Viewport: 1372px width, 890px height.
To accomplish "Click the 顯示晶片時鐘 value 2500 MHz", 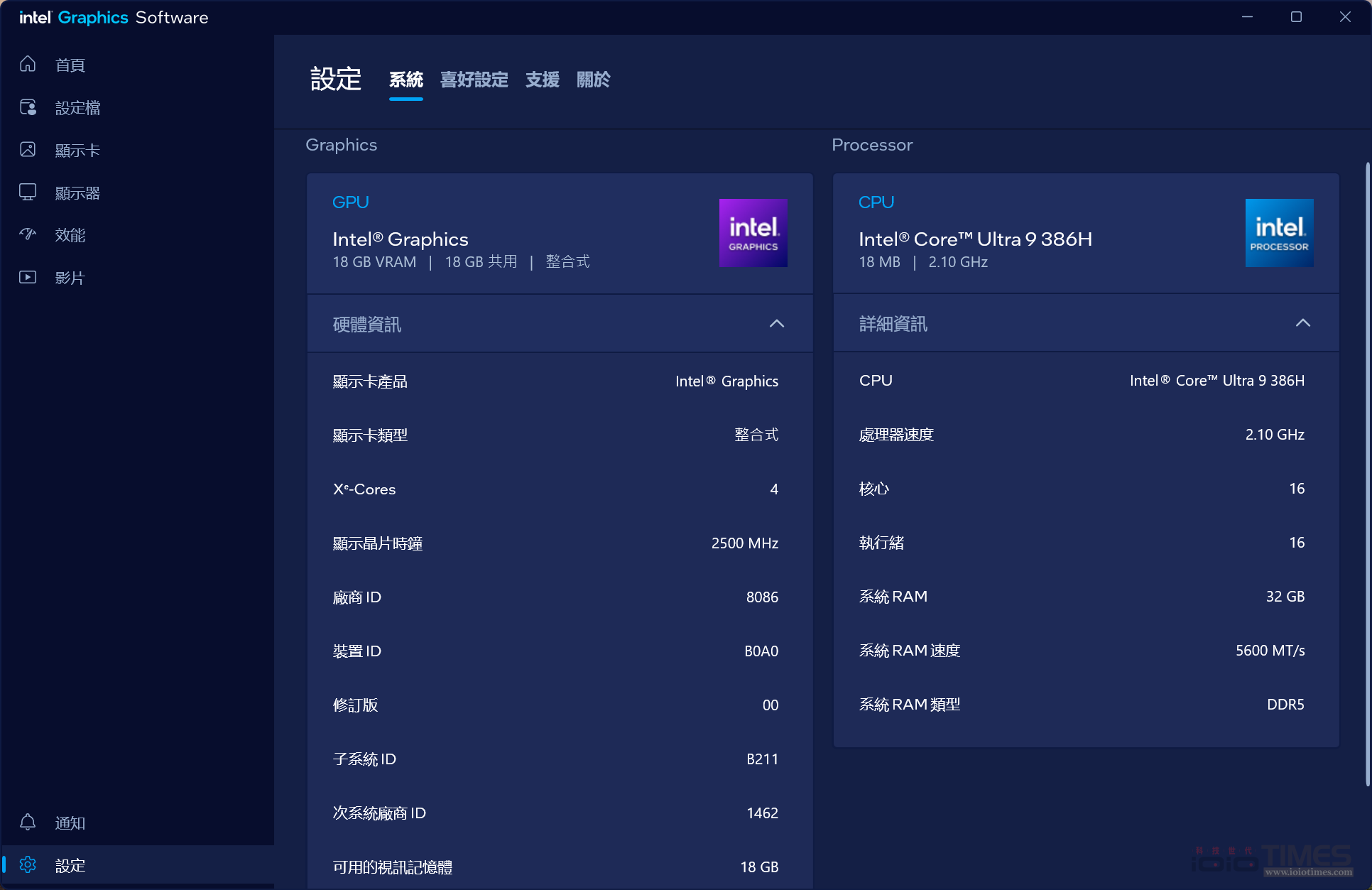I will click(745, 543).
